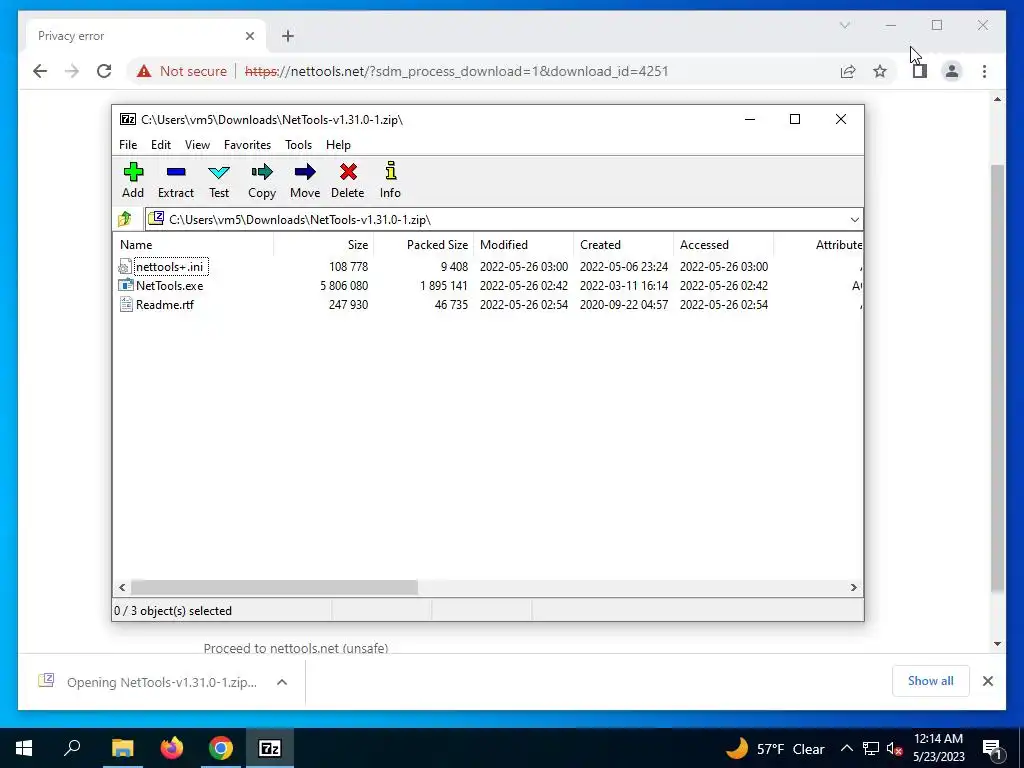Screen dimensions: 1024x768
Task: Open the notification center icon
Action: 992,749
